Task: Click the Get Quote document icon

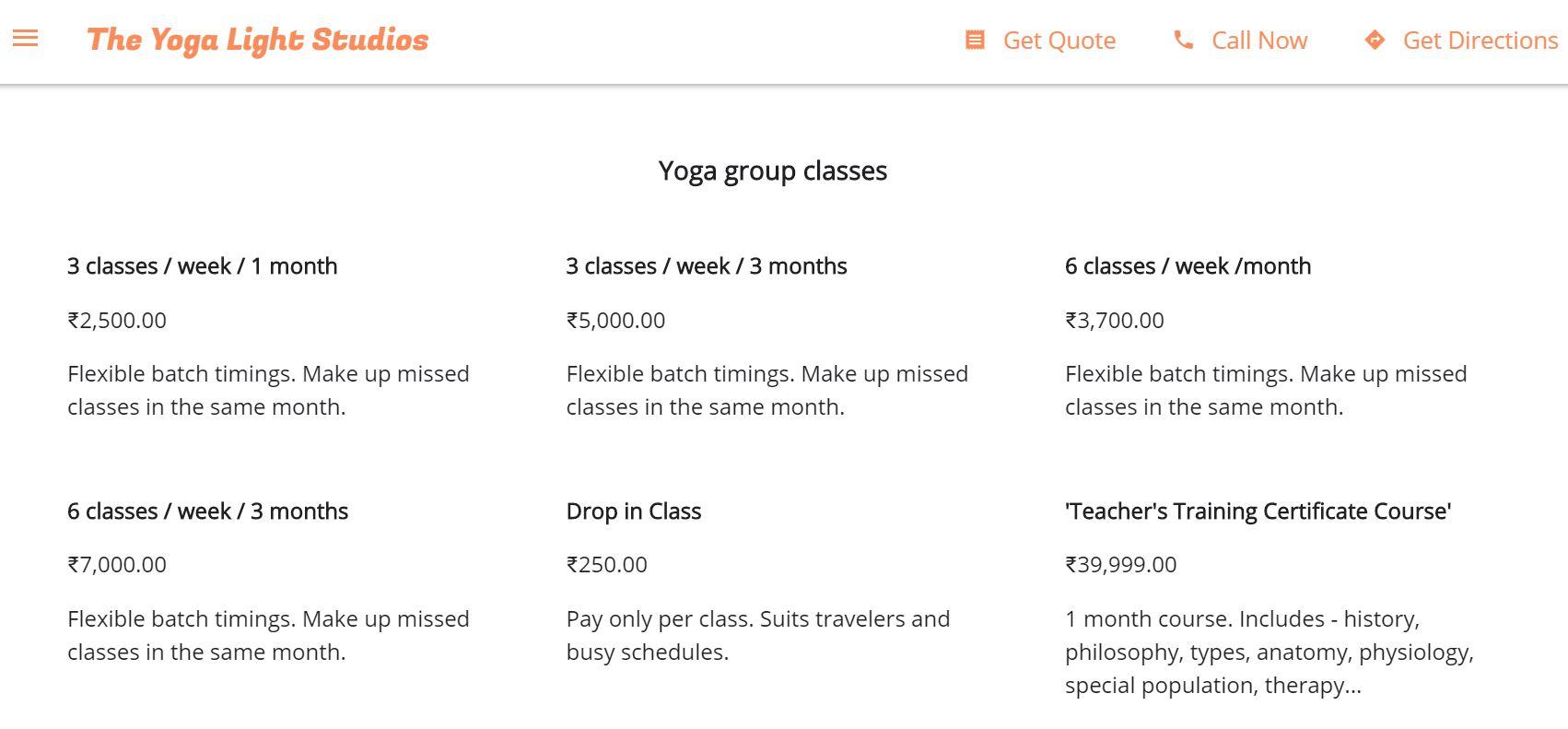Action: point(975,41)
